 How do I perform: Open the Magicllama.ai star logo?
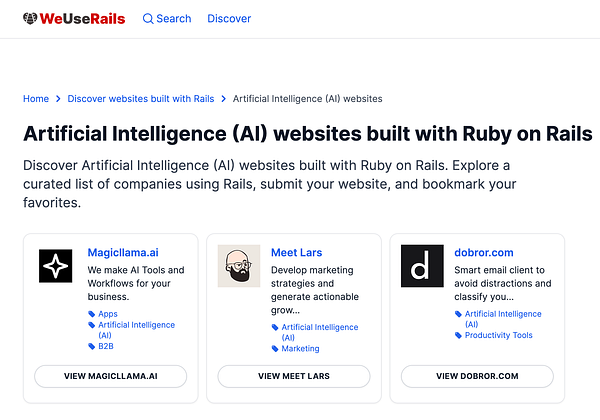click(x=55, y=266)
